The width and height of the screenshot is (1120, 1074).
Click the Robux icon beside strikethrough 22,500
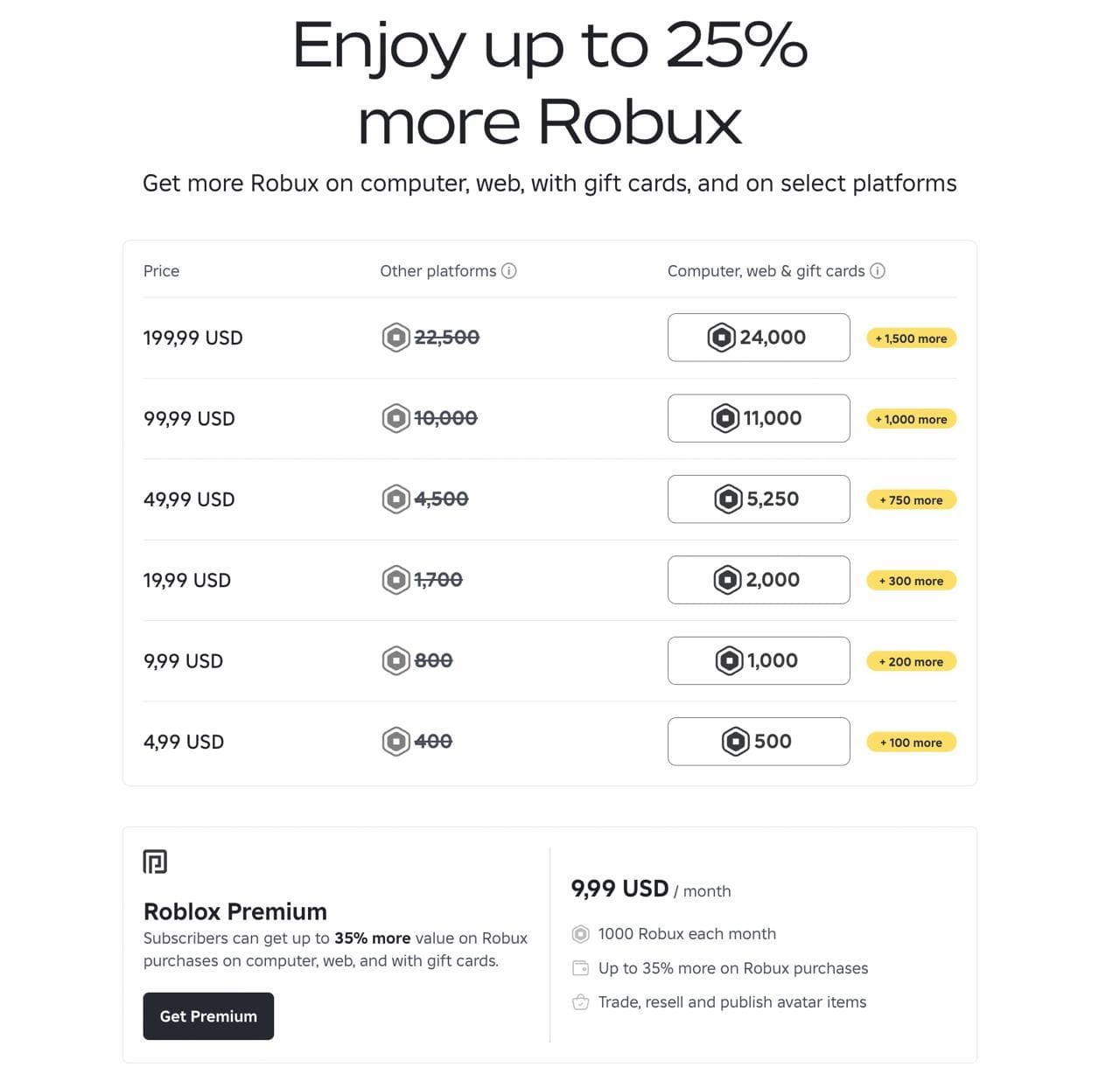395,338
